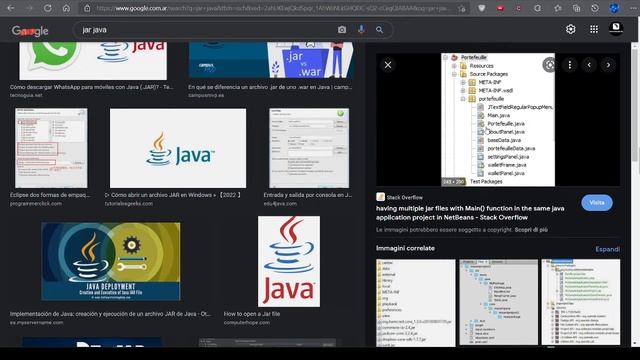The height and width of the screenshot is (360, 640).
Task: Open the related image with green-highlighted rows
Action: click(x=581, y=302)
